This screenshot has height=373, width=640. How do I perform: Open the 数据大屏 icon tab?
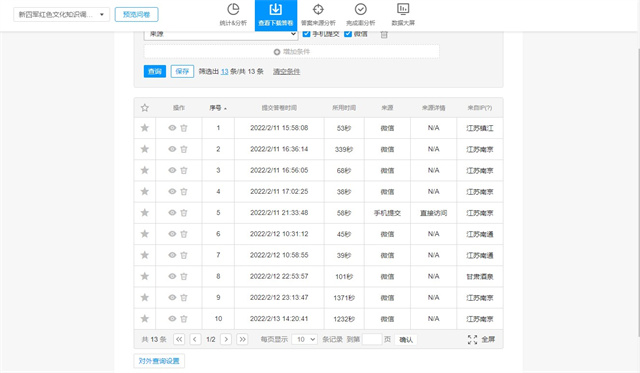pos(403,15)
